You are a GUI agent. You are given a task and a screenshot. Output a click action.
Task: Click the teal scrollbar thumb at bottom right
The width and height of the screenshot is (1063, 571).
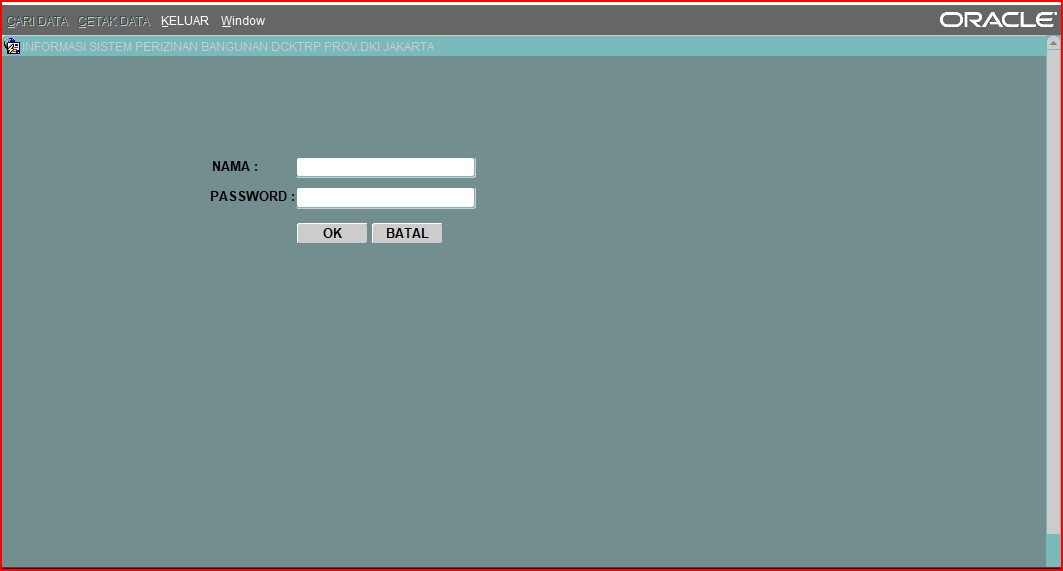1053,550
